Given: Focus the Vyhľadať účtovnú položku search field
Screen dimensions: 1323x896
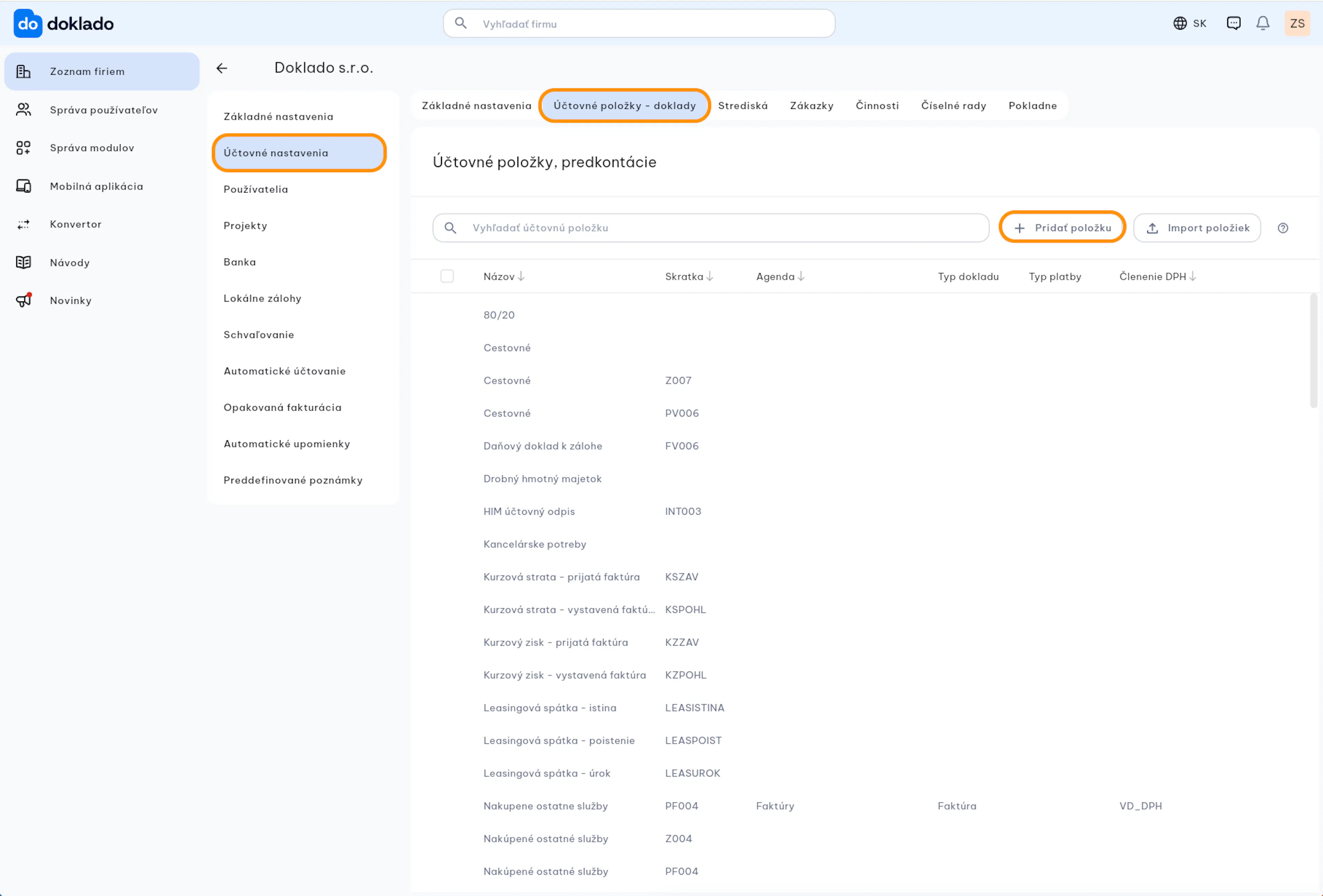Looking at the screenshot, I should pyautogui.click(x=710, y=228).
